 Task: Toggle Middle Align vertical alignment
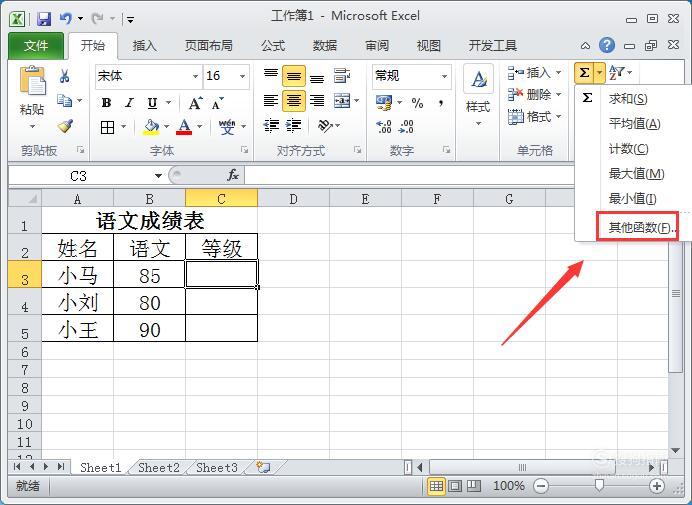(293, 76)
